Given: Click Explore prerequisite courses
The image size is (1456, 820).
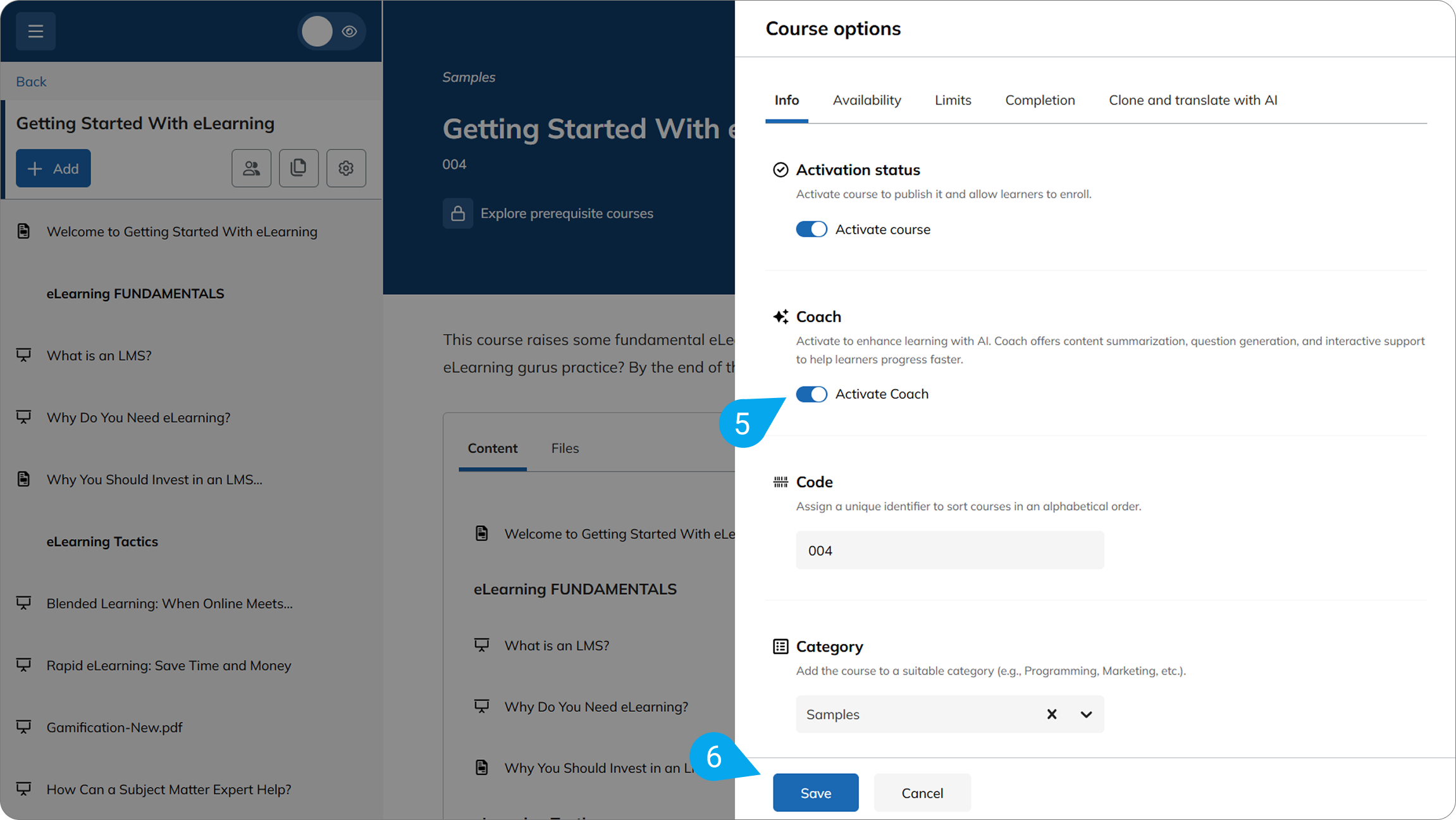Looking at the screenshot, I should pyautogui.click(x=567, y=213).
